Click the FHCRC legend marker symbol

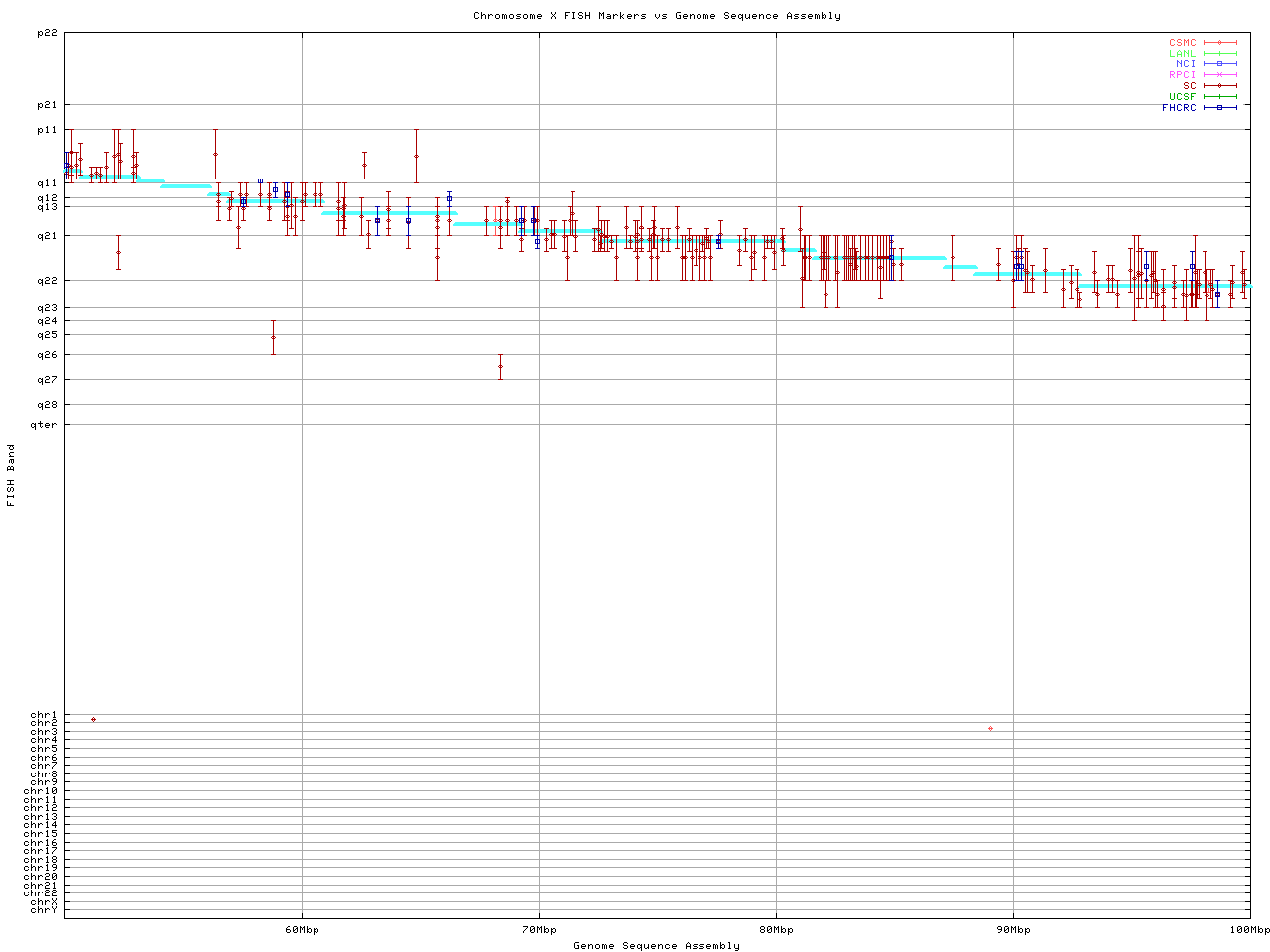1219,108
